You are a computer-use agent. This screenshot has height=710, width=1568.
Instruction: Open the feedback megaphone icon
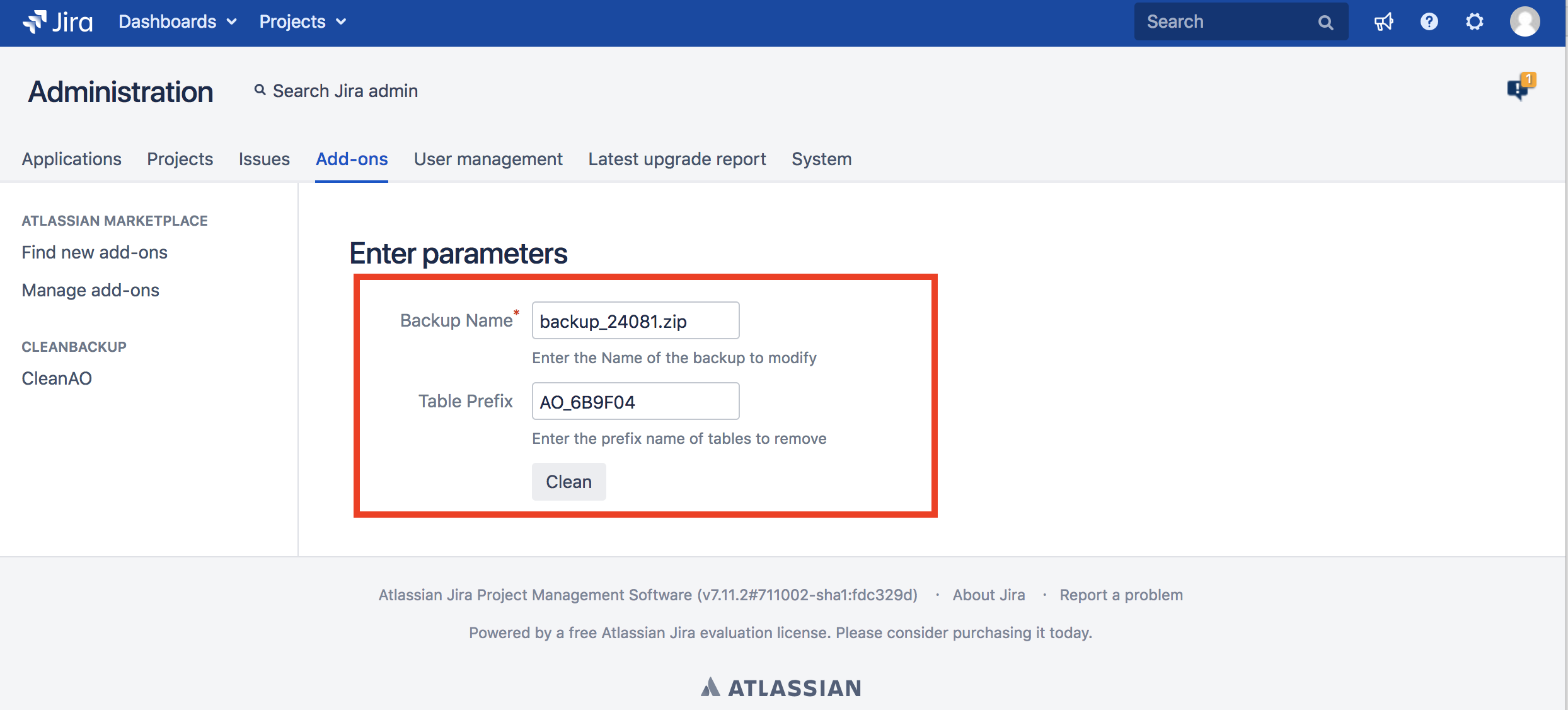(1383, 23)
